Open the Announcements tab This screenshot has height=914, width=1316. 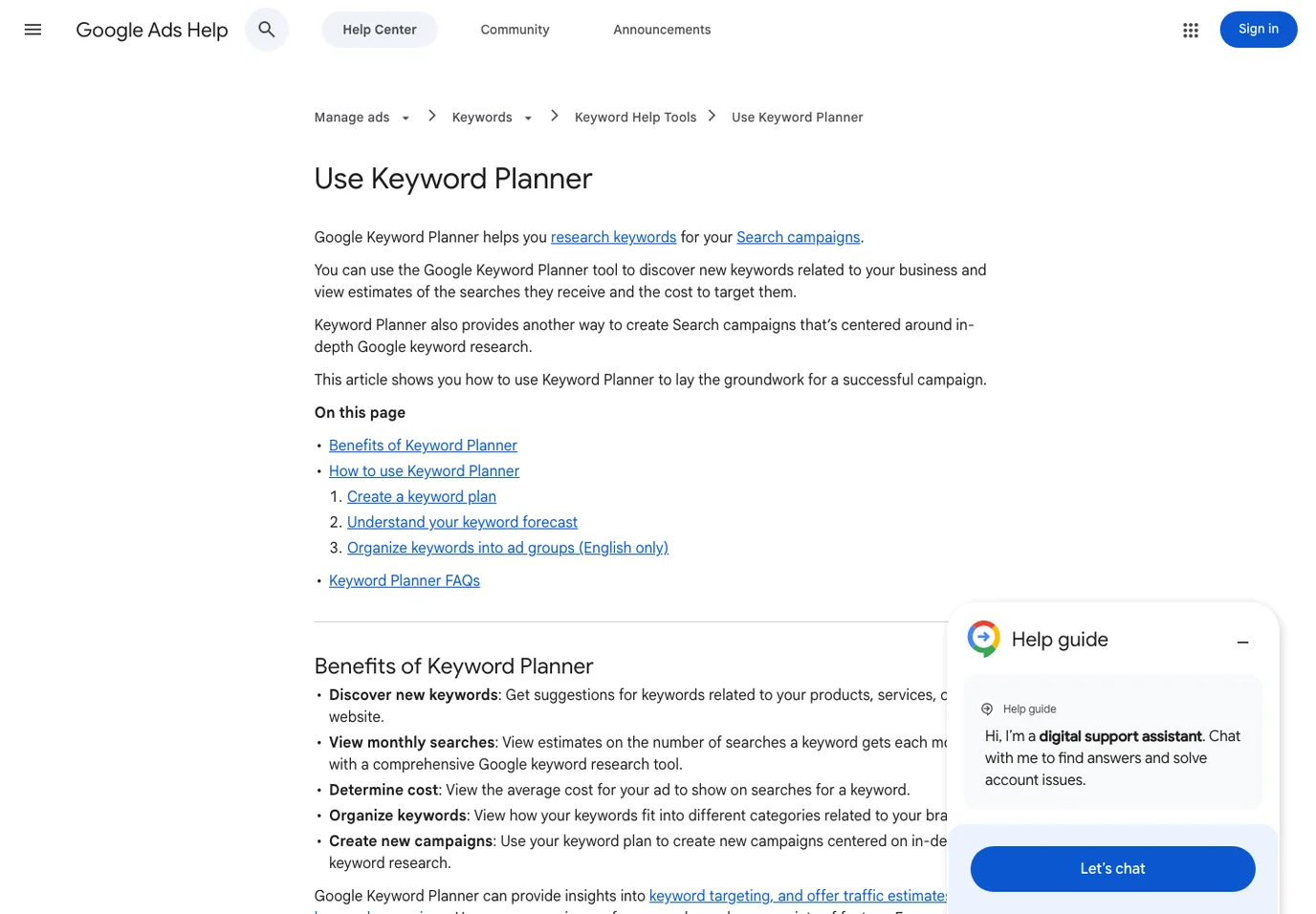tap(662, 30)
